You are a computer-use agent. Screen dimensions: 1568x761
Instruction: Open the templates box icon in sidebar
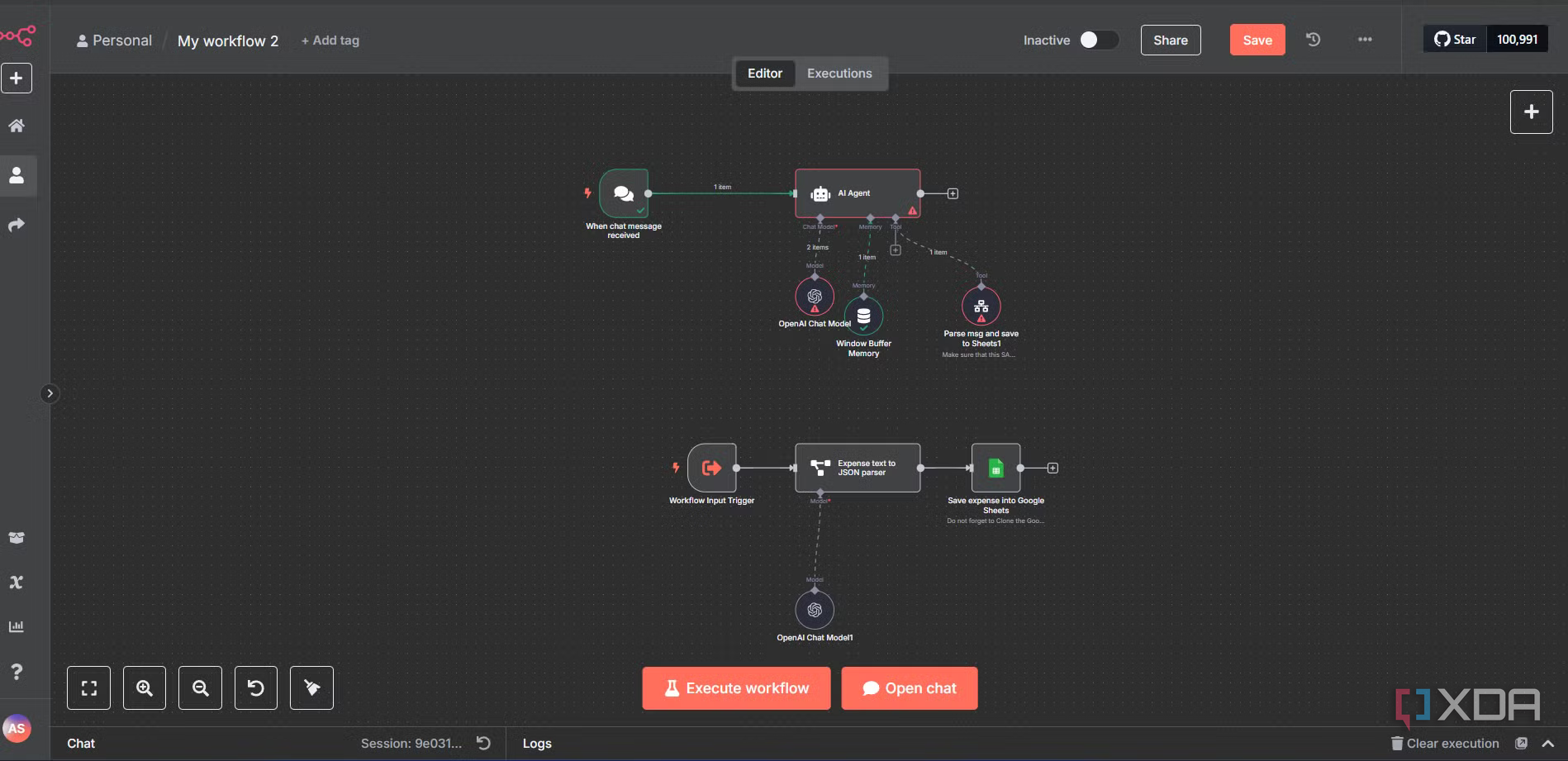(x=17, y=538)
